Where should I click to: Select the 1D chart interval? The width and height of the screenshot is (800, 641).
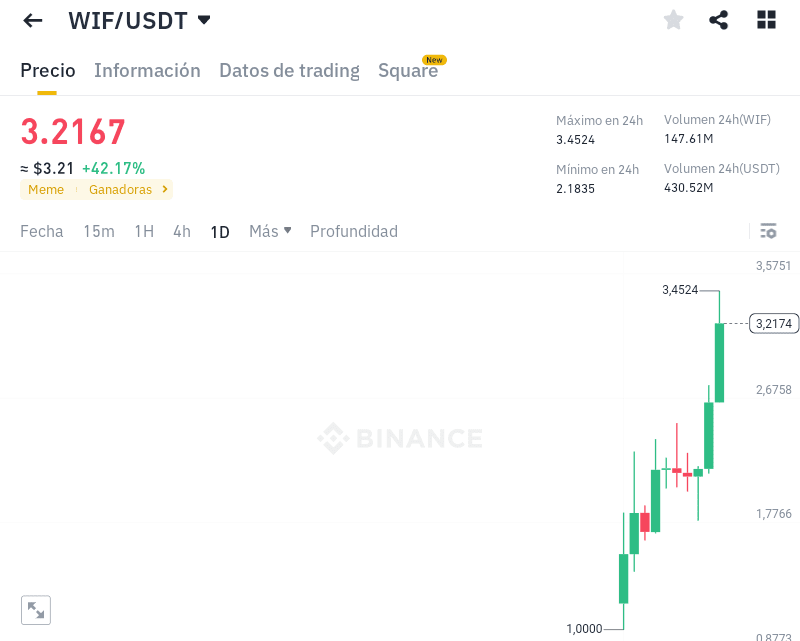coord(220,232)
